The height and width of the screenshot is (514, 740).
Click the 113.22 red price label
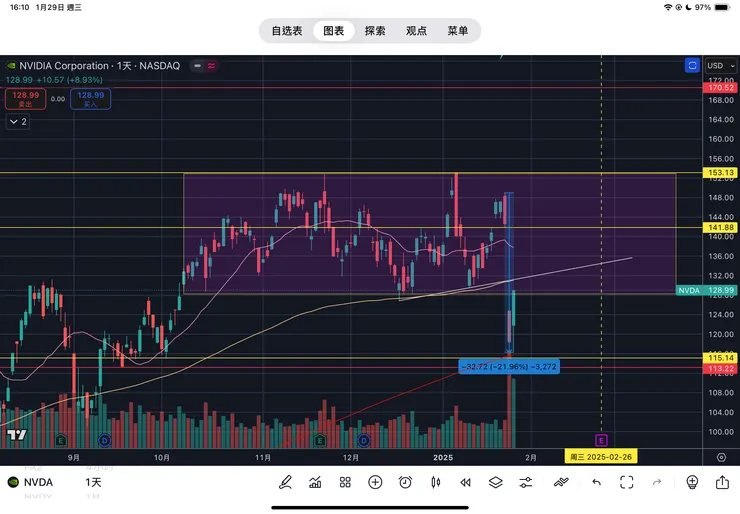tap(721, 369)
